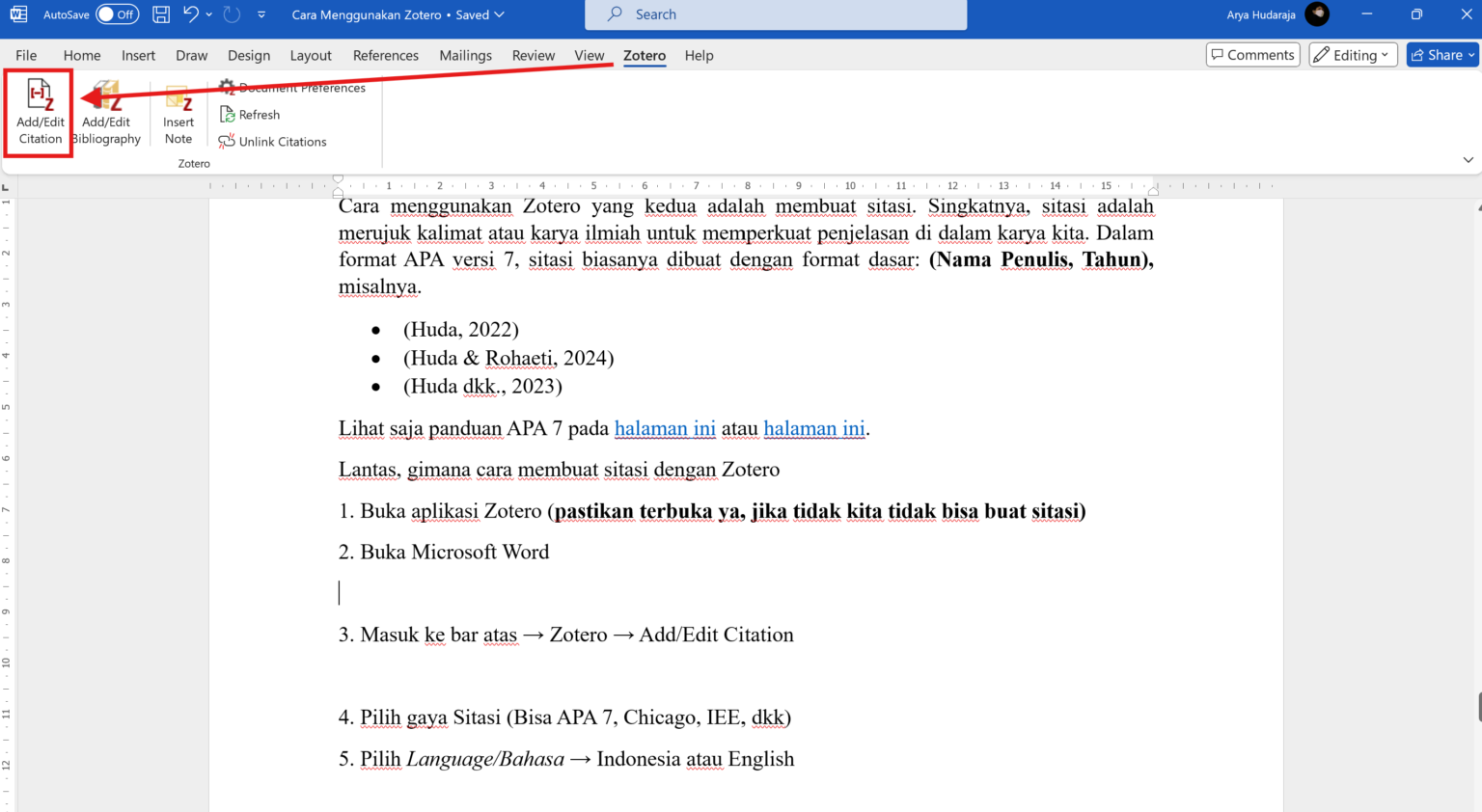Screen dimensions: 1482x812
Task: Click the text "(Huda & Rohaeti, 2024)"
Action: (508, 358)
